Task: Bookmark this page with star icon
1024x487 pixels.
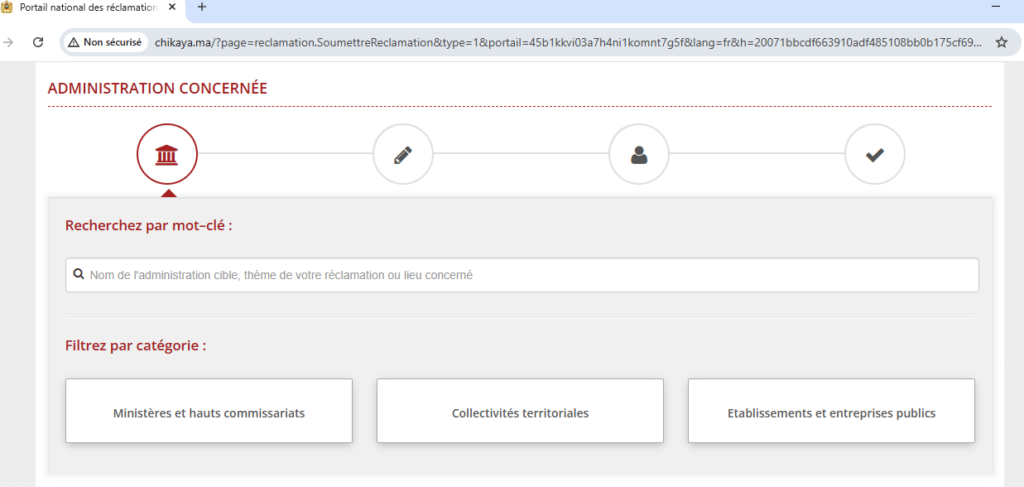Action: [x=1001, y=42]
